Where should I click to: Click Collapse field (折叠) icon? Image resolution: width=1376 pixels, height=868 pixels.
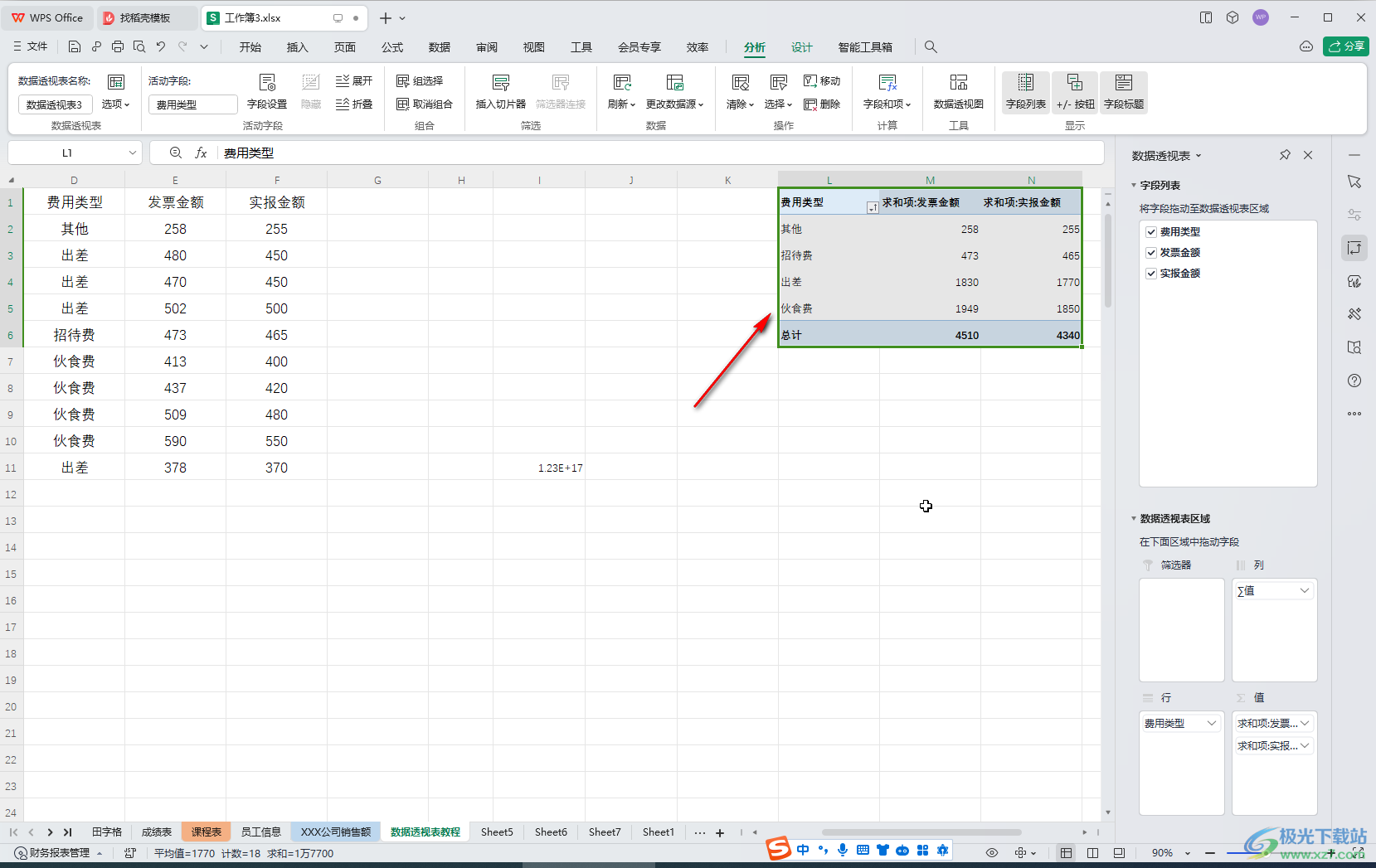pos(342,104)
